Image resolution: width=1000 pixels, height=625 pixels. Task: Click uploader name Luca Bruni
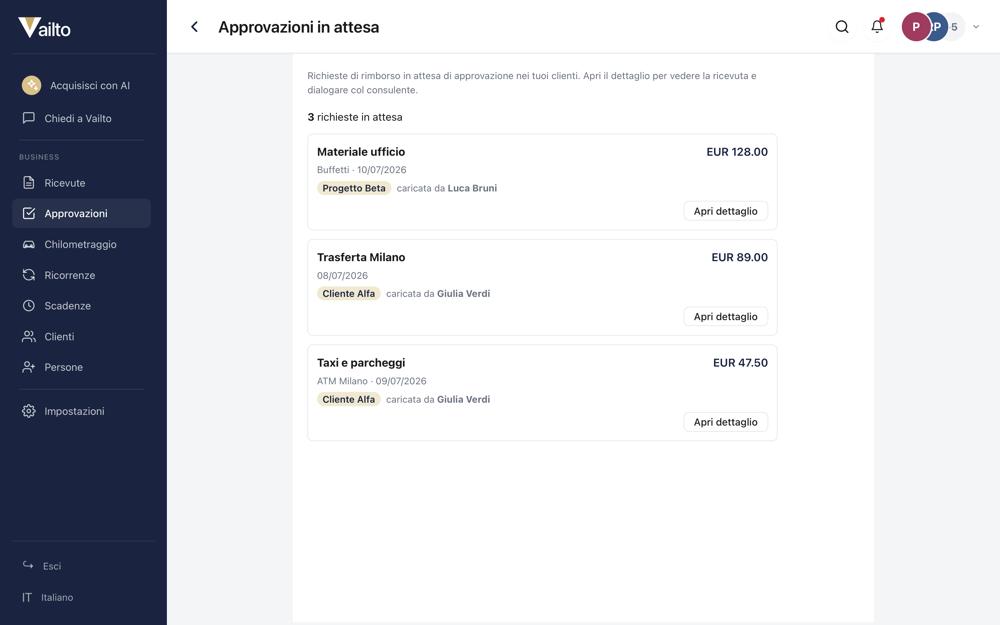(x=472, y=188)
